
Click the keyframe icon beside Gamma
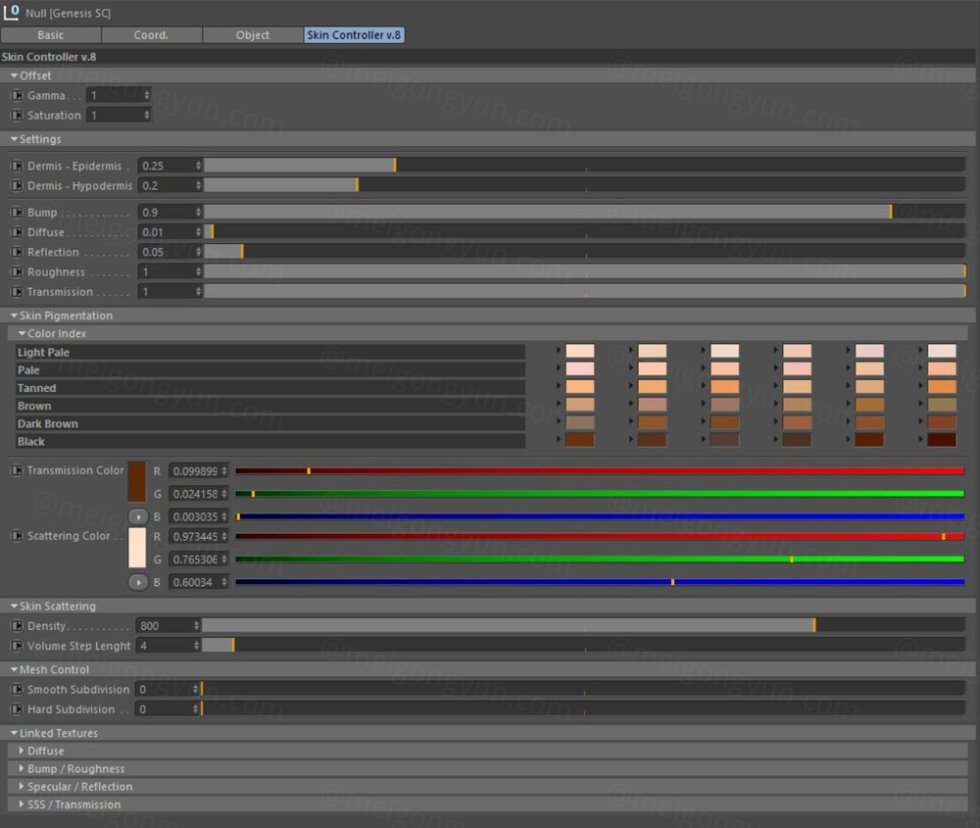tap(17, 95)
